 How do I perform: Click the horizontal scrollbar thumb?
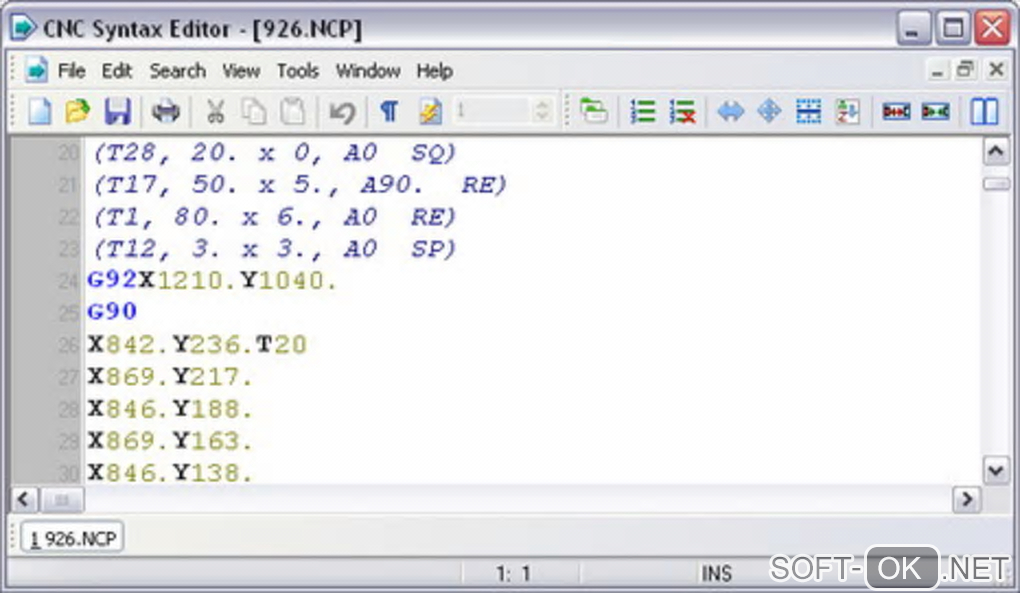pyautogui.click(x=62, y=499)
